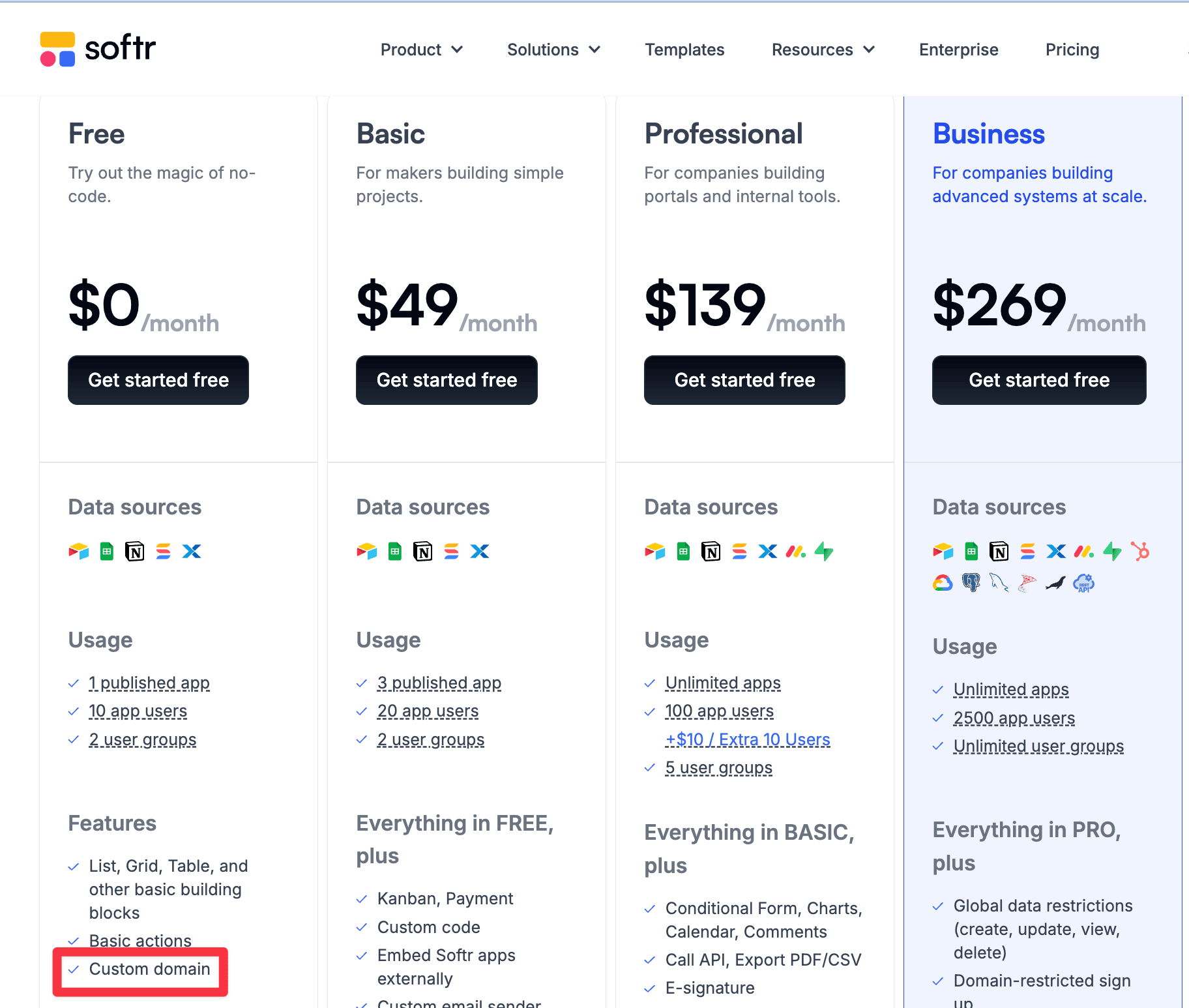Click the HubSpot data source icon in Business
This screenshot has width=1189, height=1008.
tap(1140, 551)
